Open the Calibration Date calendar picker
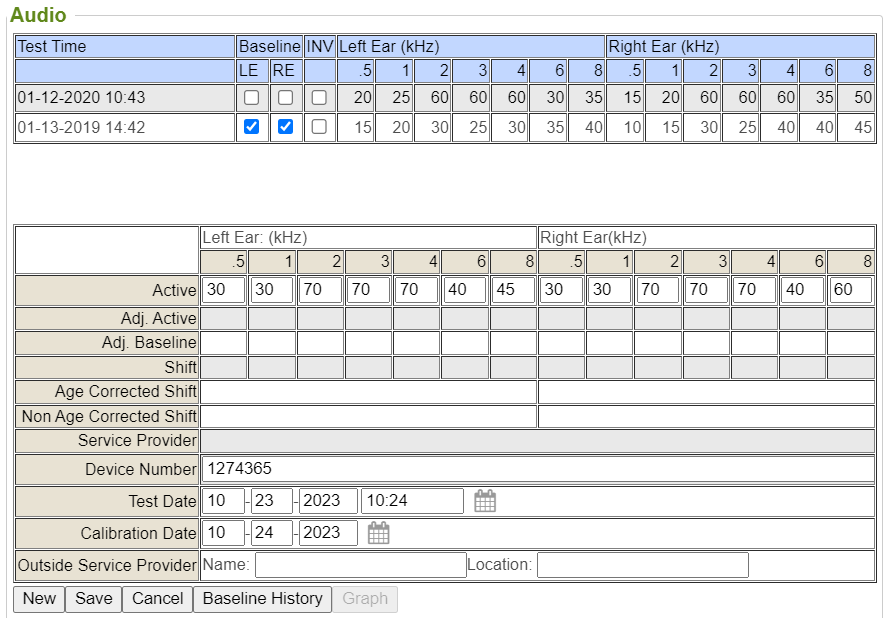The height and width of the screenshot is (618, 890). click(378, 533)
